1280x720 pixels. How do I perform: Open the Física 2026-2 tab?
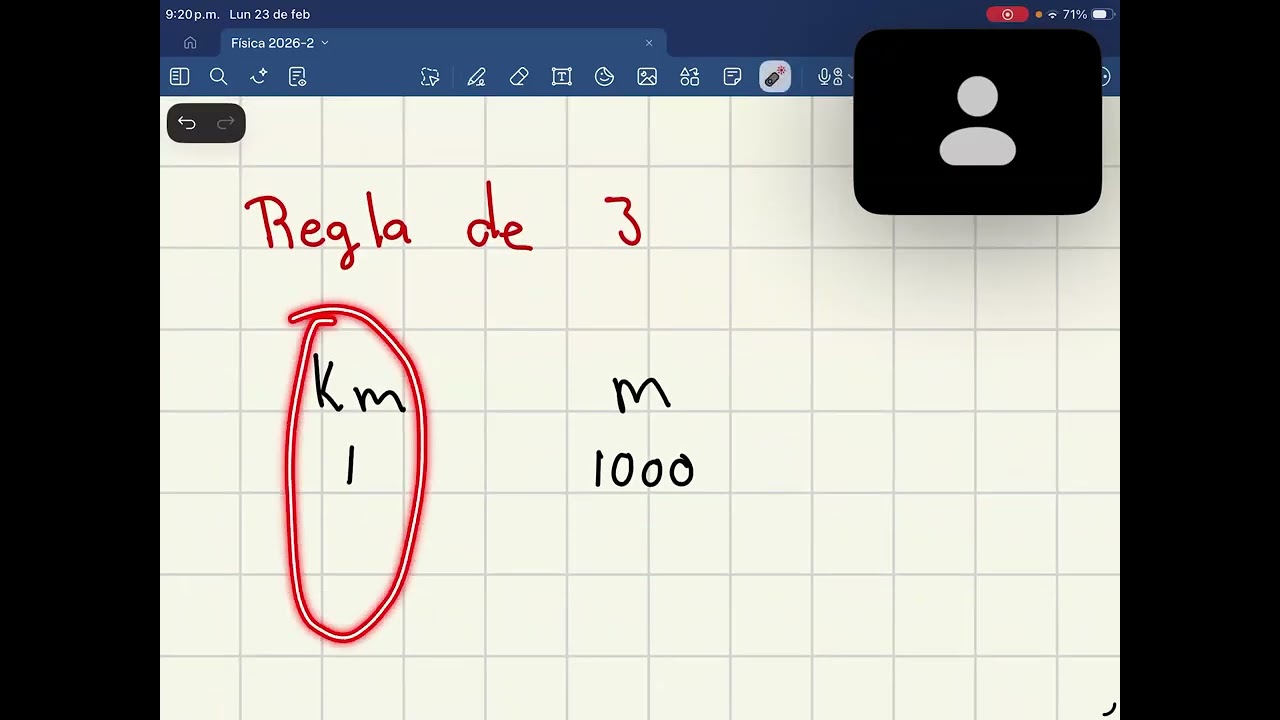pyautogui.click(x=443, y=43)
